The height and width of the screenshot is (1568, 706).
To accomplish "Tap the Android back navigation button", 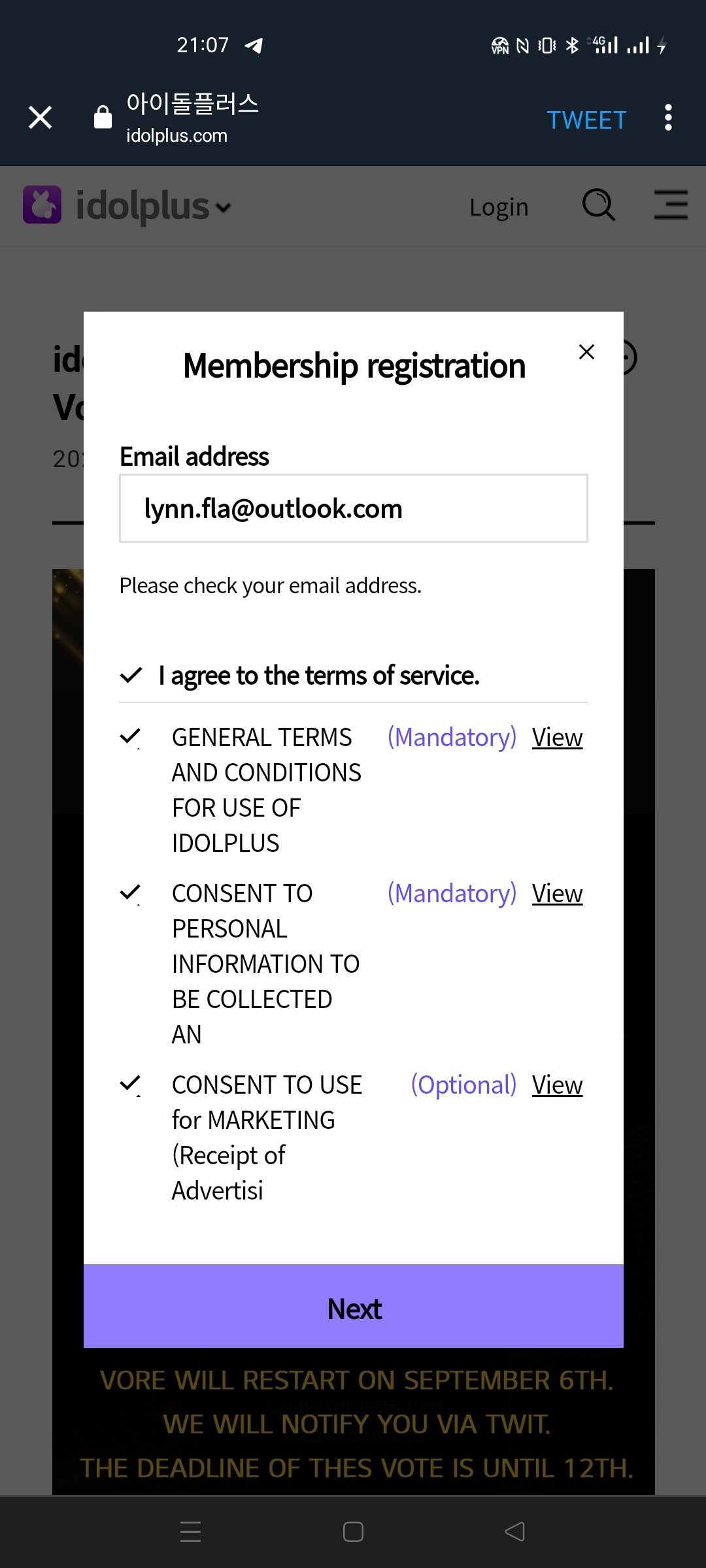I will [514, 1531].
